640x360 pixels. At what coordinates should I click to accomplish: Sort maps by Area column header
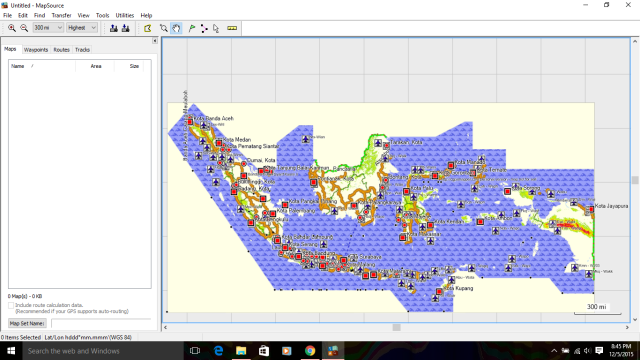click(96, 66)
